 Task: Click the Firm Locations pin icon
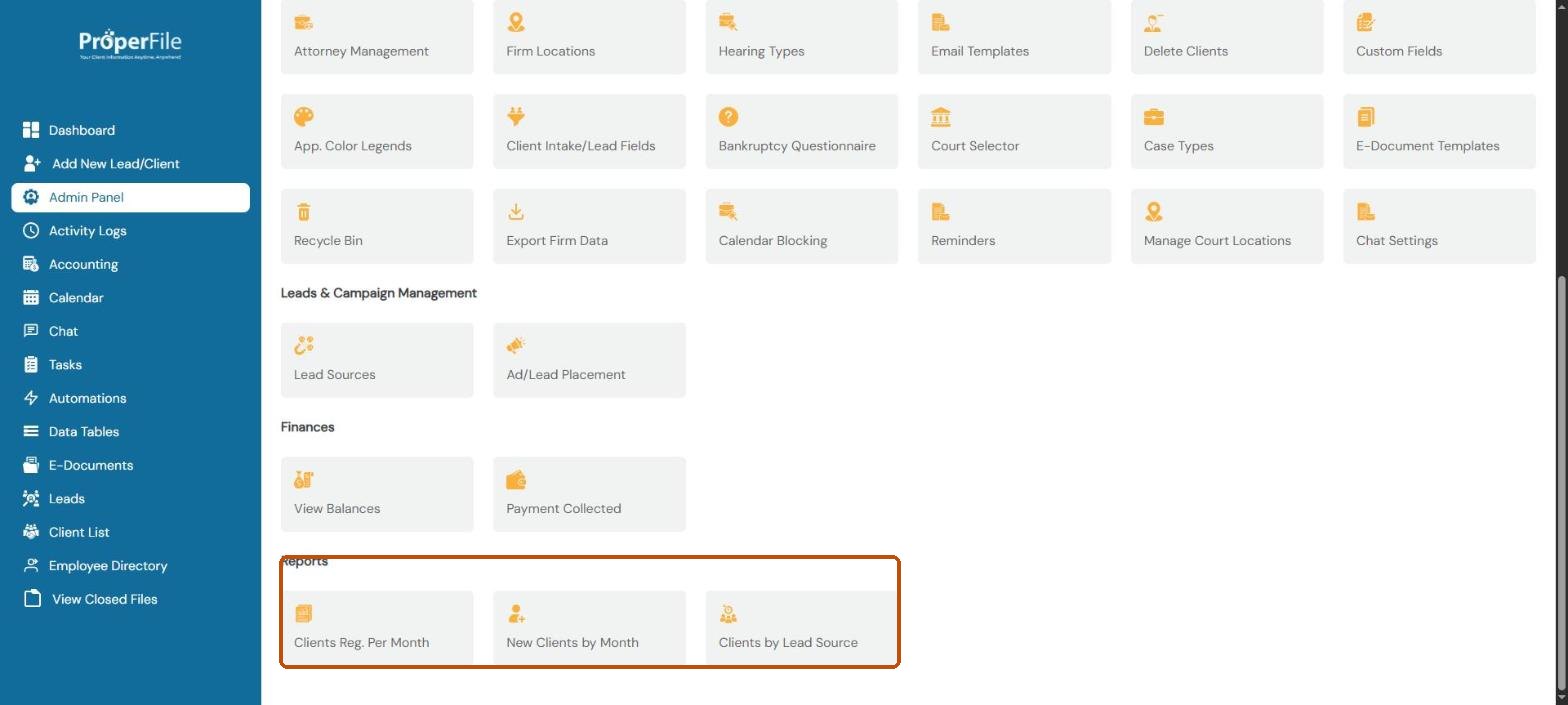[516, 22]
